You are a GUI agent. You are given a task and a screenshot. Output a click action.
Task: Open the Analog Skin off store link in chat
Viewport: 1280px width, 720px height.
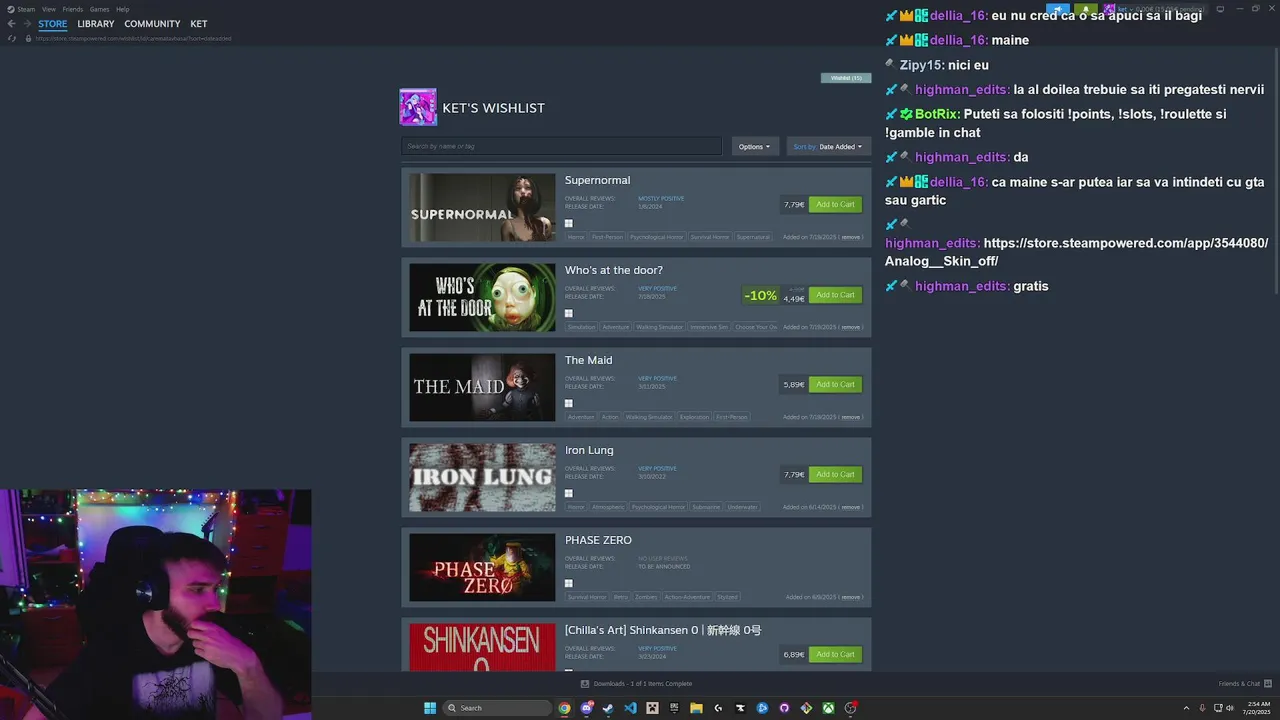pos(1076,252)
